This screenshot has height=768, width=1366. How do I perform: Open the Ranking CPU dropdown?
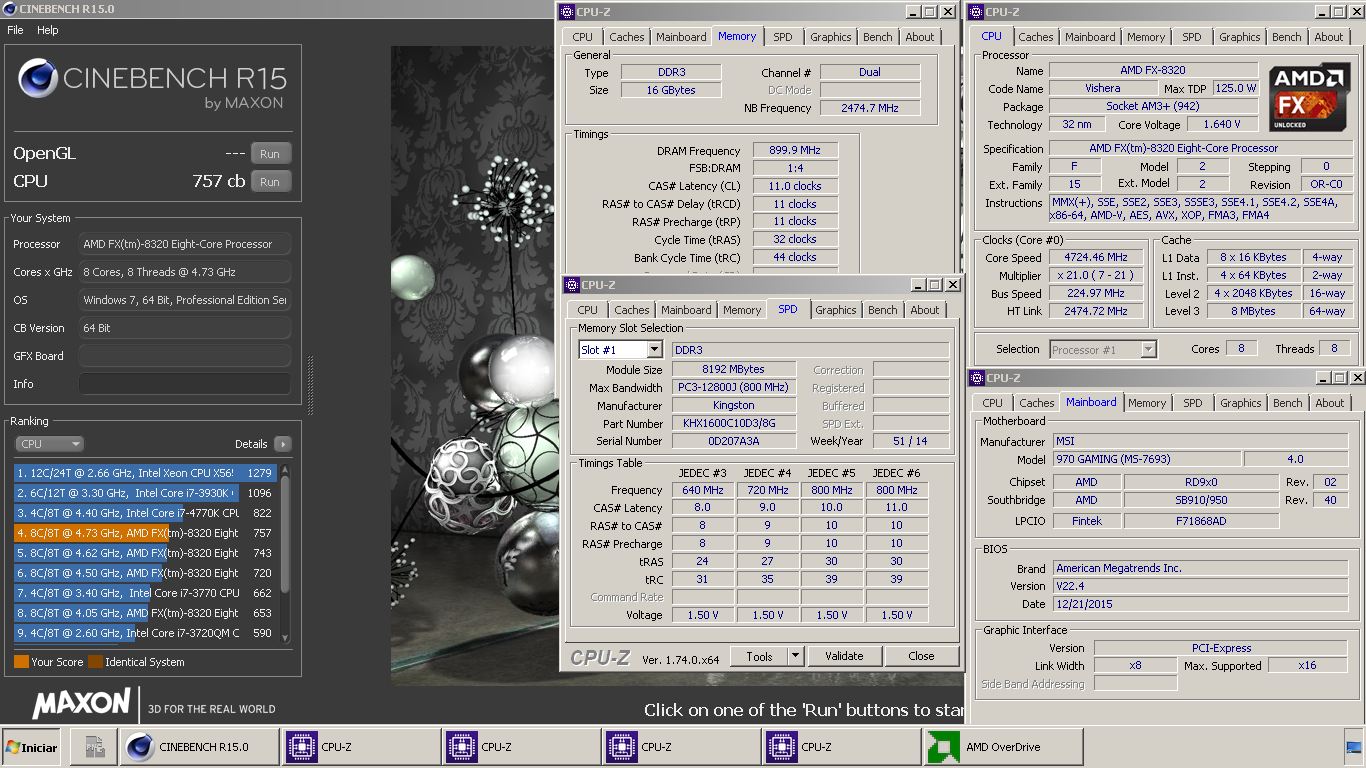(x=49, y=444)
